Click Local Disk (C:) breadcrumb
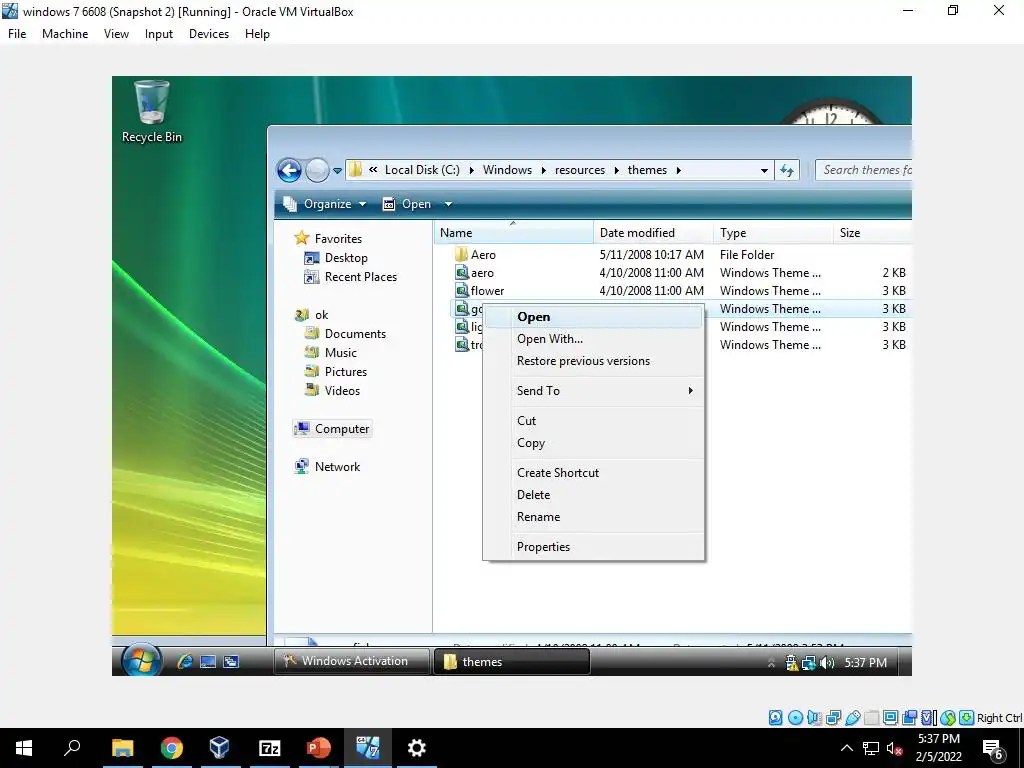1024x768 pixels. point(422,170)
